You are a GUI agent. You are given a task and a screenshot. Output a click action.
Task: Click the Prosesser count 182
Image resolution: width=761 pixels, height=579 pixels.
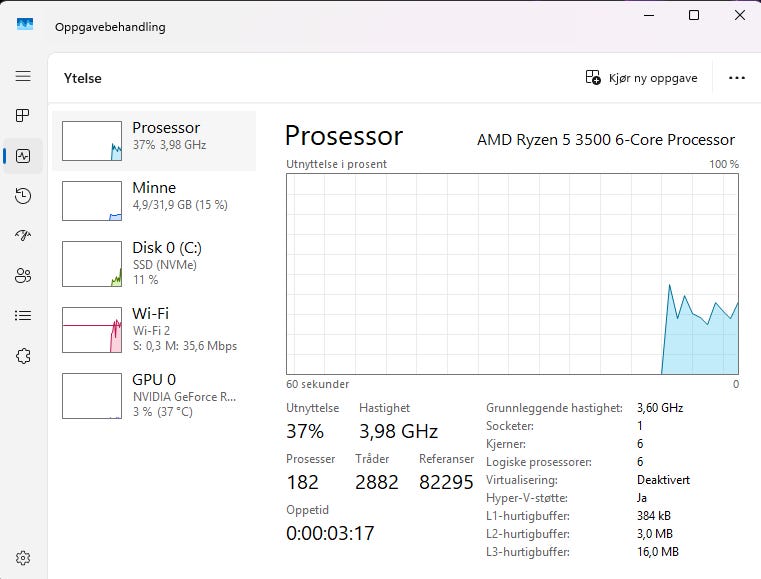tap(302, 482)
